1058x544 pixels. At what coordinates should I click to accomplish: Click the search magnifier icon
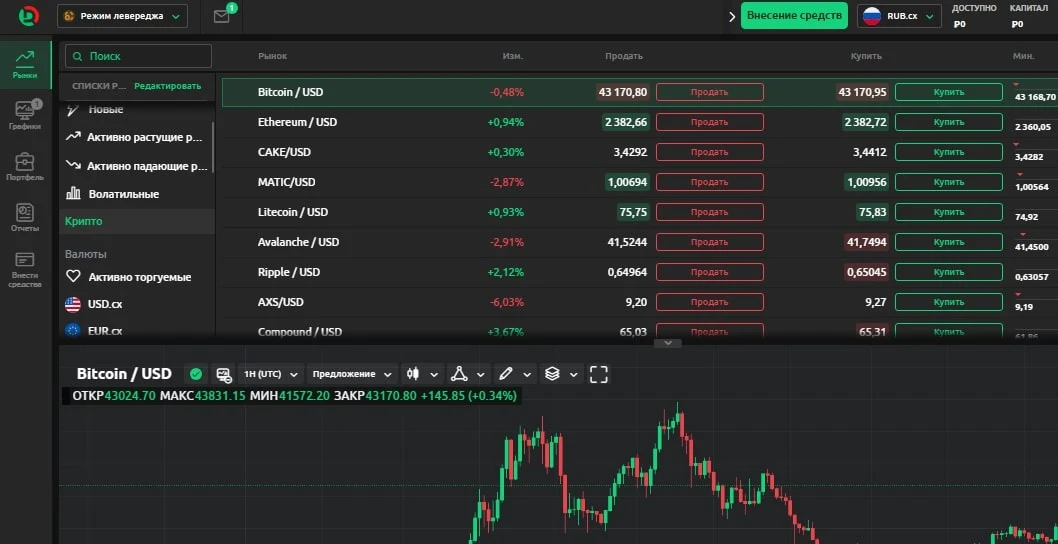click(x=78, y=57)
